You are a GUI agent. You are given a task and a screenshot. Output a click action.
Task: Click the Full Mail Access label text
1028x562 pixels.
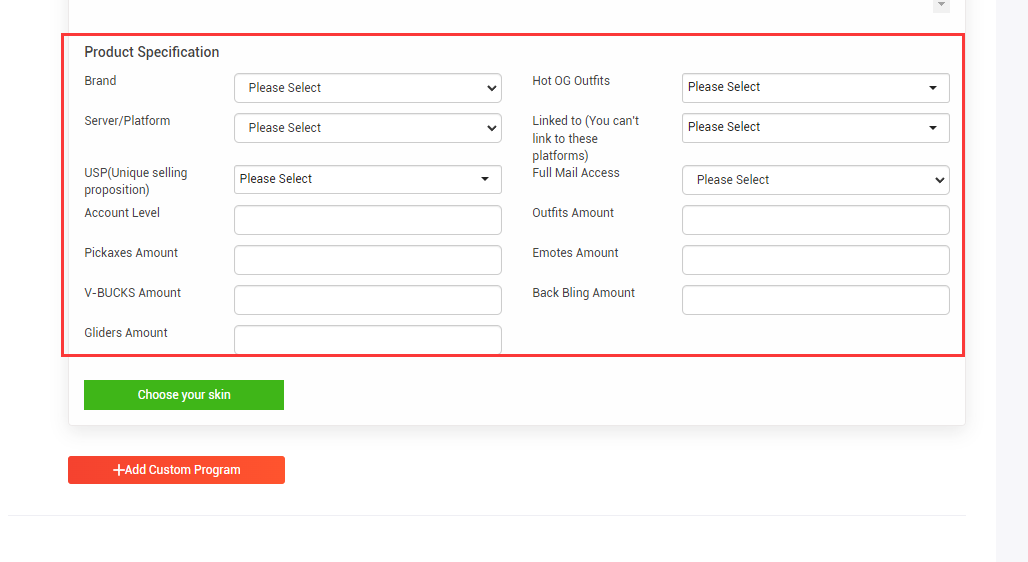[x=576, y=173]
